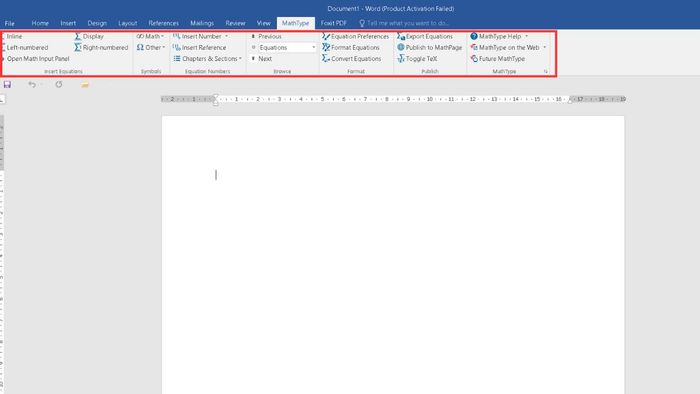Open Math Input Panel
The height and width of the screenshot is (394, 700).
(36, 58)
